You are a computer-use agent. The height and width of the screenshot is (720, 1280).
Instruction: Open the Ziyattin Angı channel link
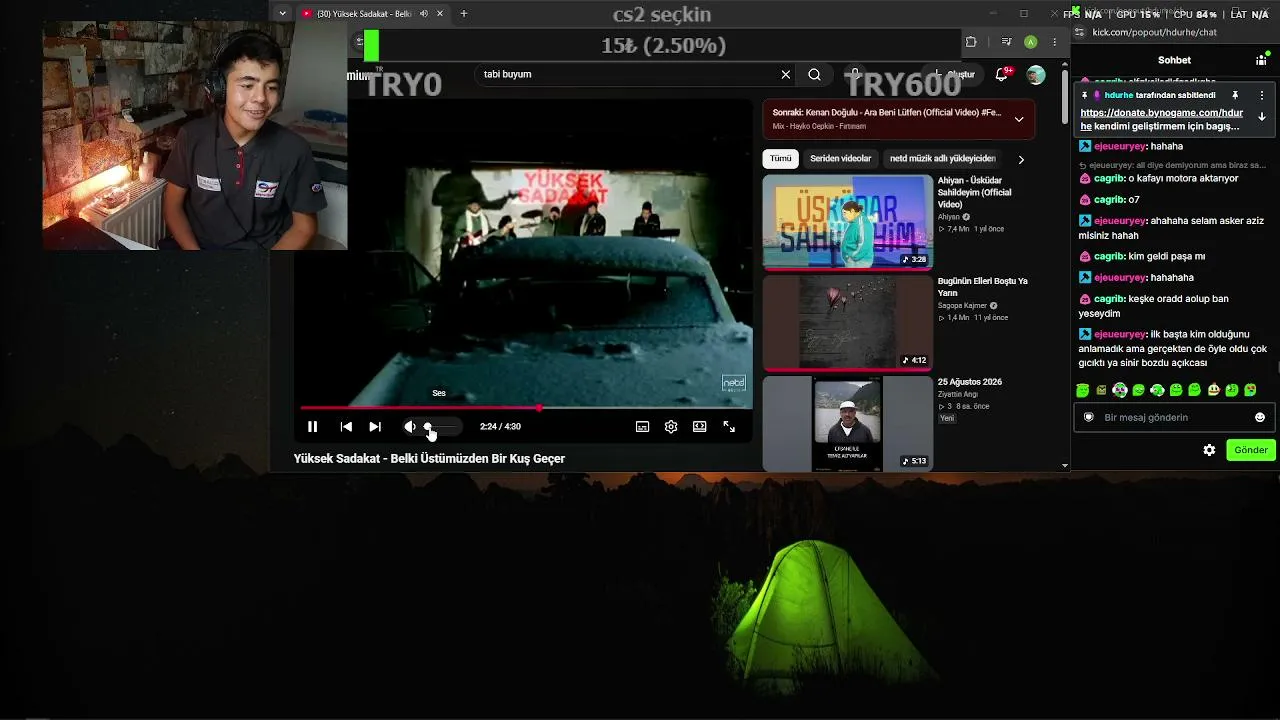pyautogui.click(x=958, y=394)
